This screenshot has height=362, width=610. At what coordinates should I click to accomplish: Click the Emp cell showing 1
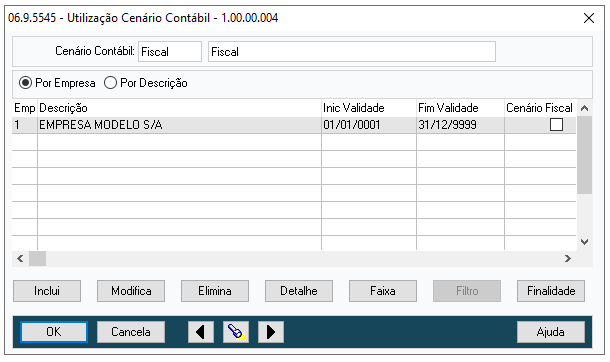(25, 125)
